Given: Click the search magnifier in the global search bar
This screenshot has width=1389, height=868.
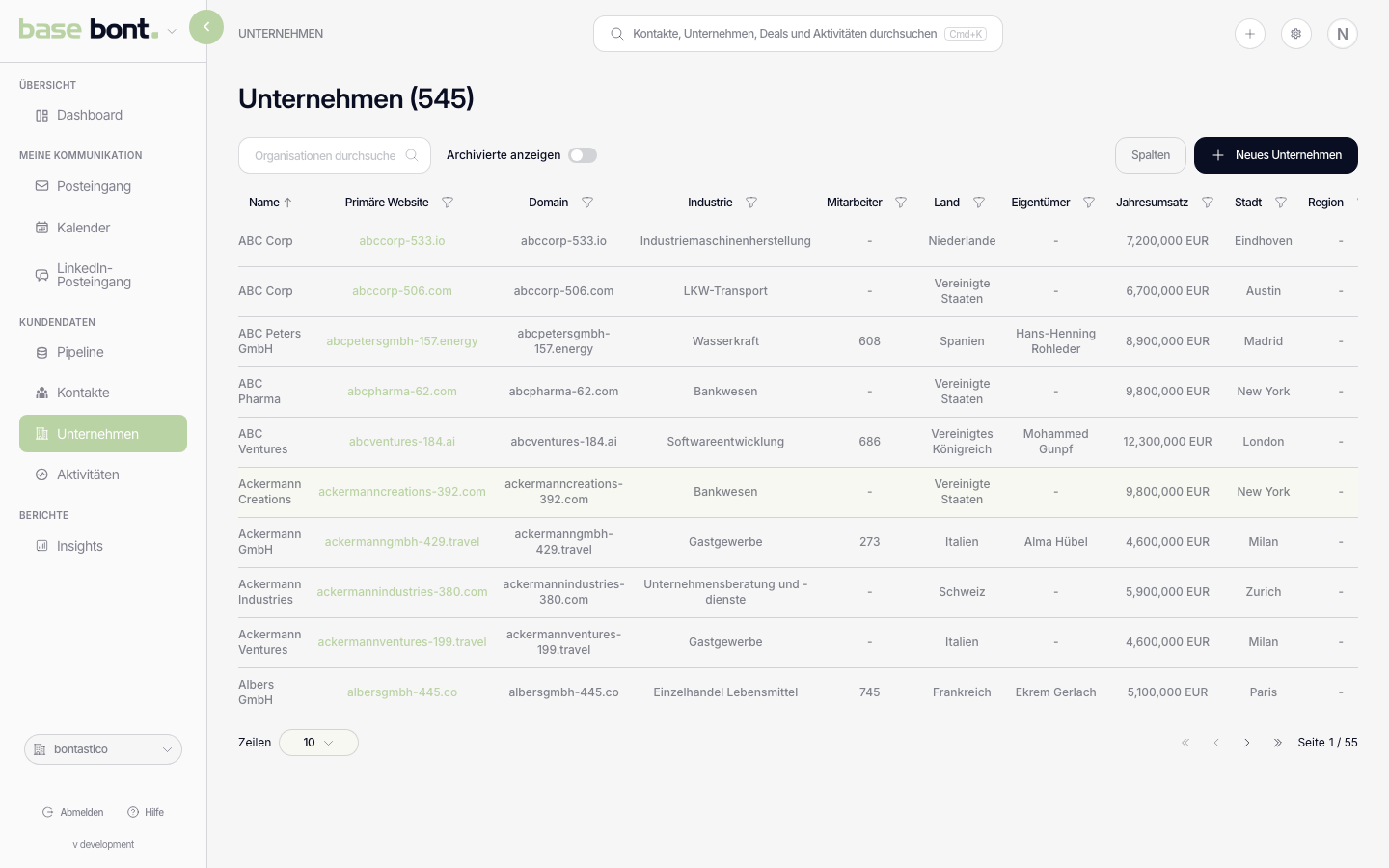Looking at the screenshot, I should pos(616,34).
